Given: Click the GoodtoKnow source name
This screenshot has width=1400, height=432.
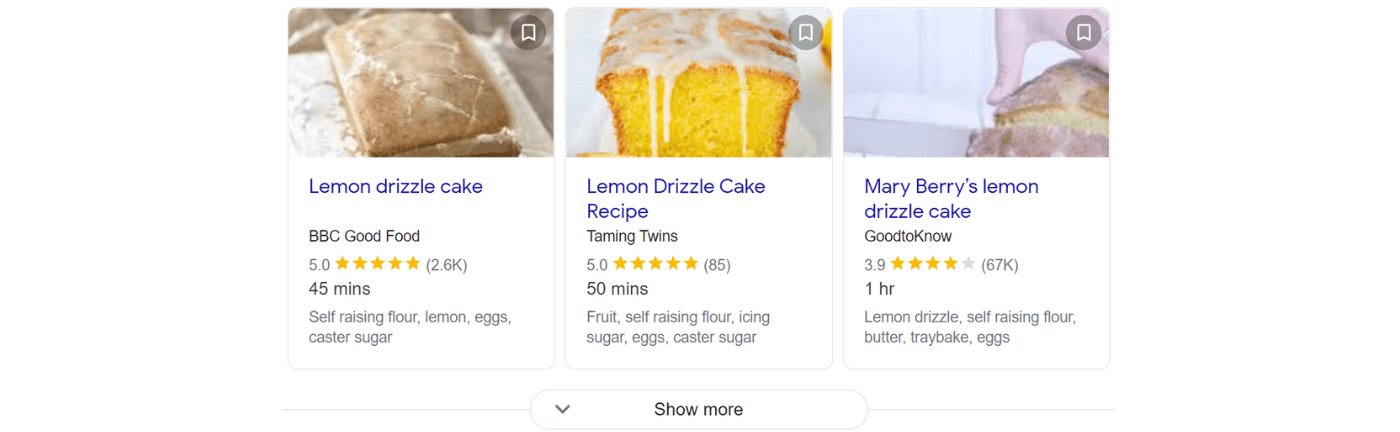Looking at the screenshot, I should [x=908, y=237].
